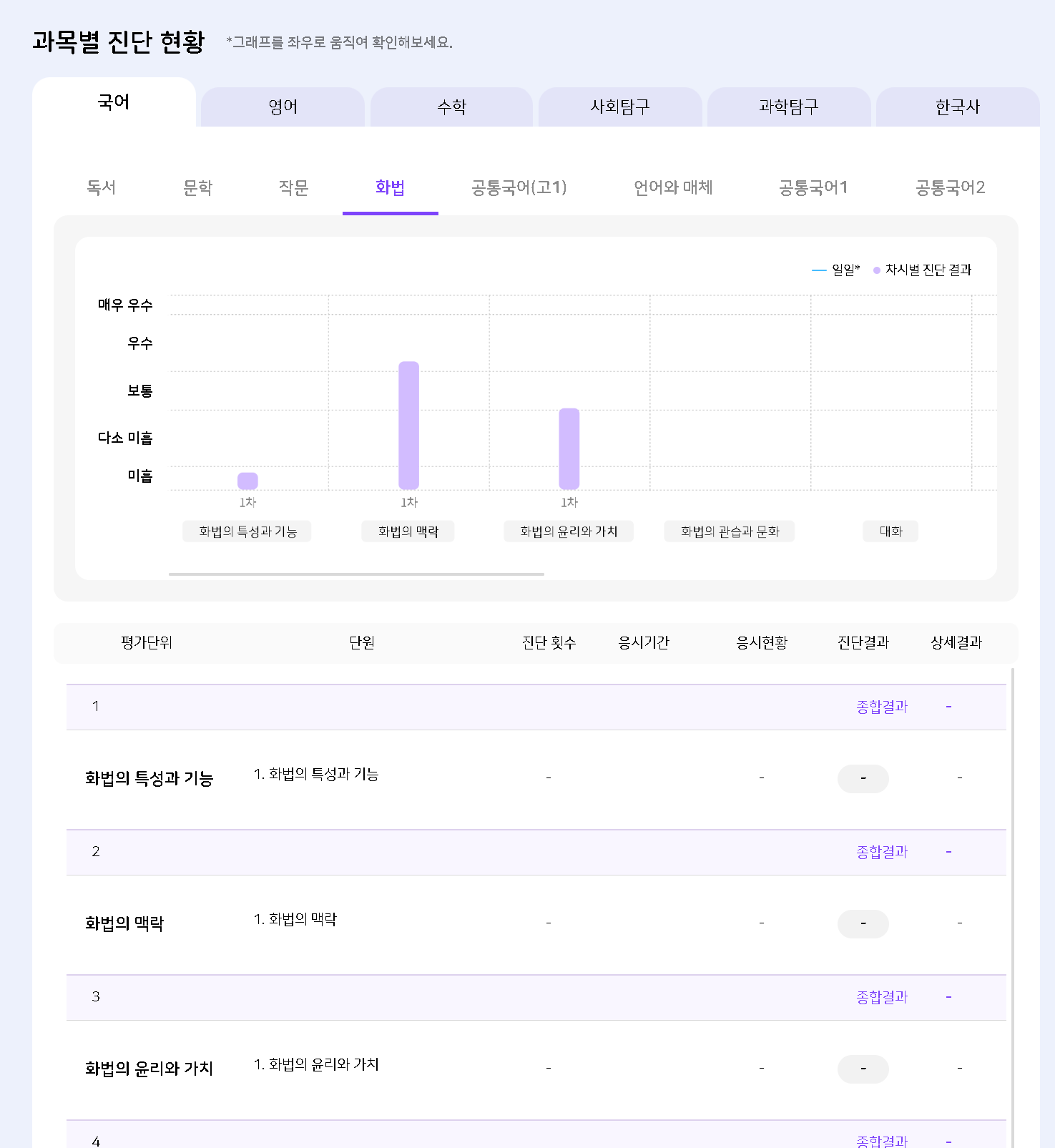Click the 대화 chart label
This screenshot has height=1148, width=1055.
890,531
